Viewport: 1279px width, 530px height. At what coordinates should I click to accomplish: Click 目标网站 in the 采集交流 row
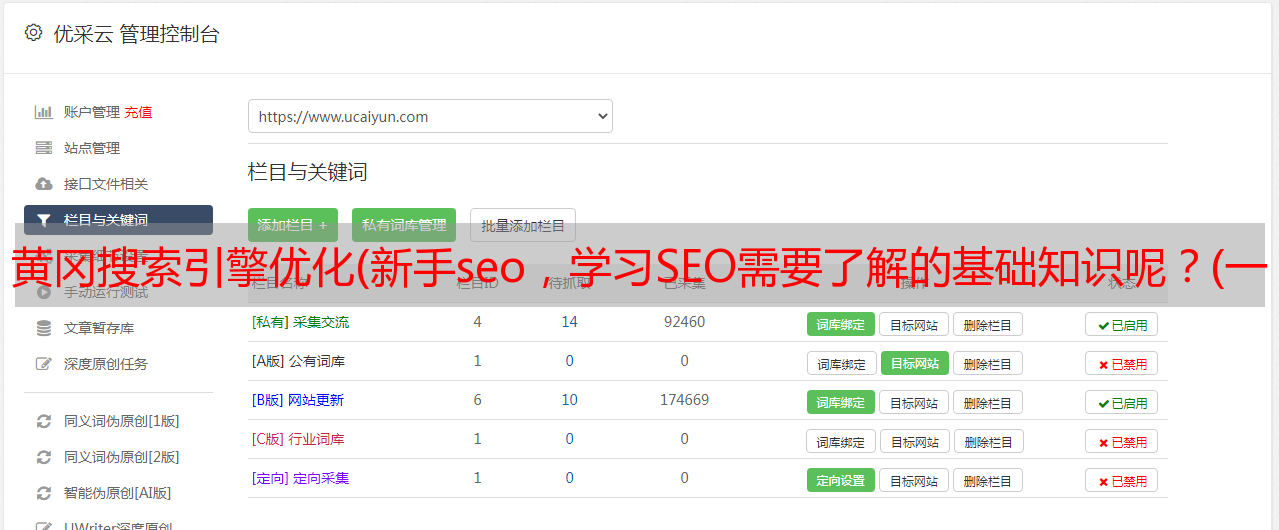[914, 324]
